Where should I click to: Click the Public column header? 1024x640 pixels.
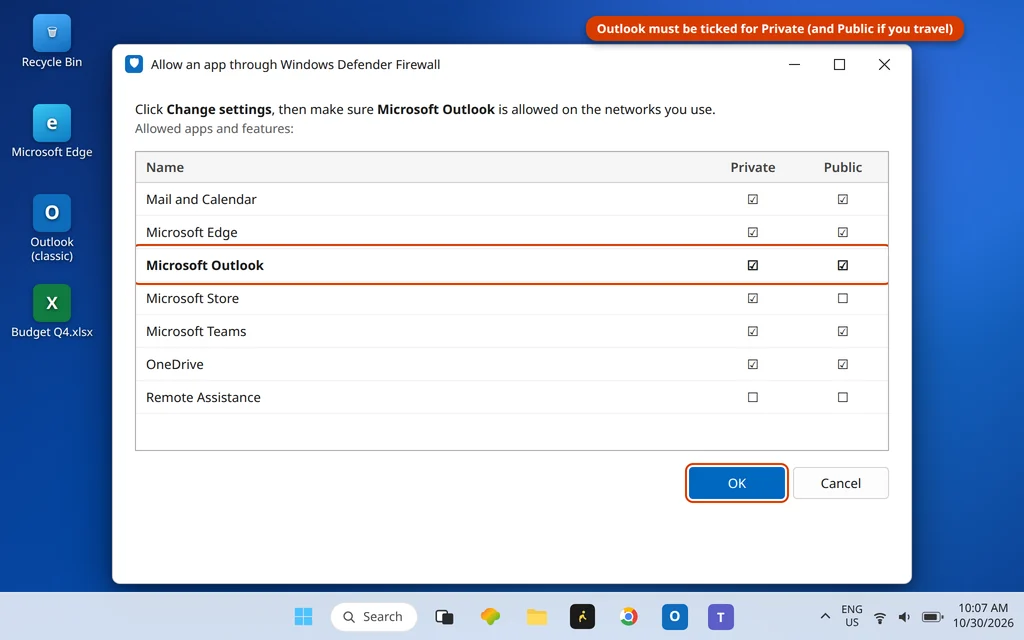[x=842, y=167]
